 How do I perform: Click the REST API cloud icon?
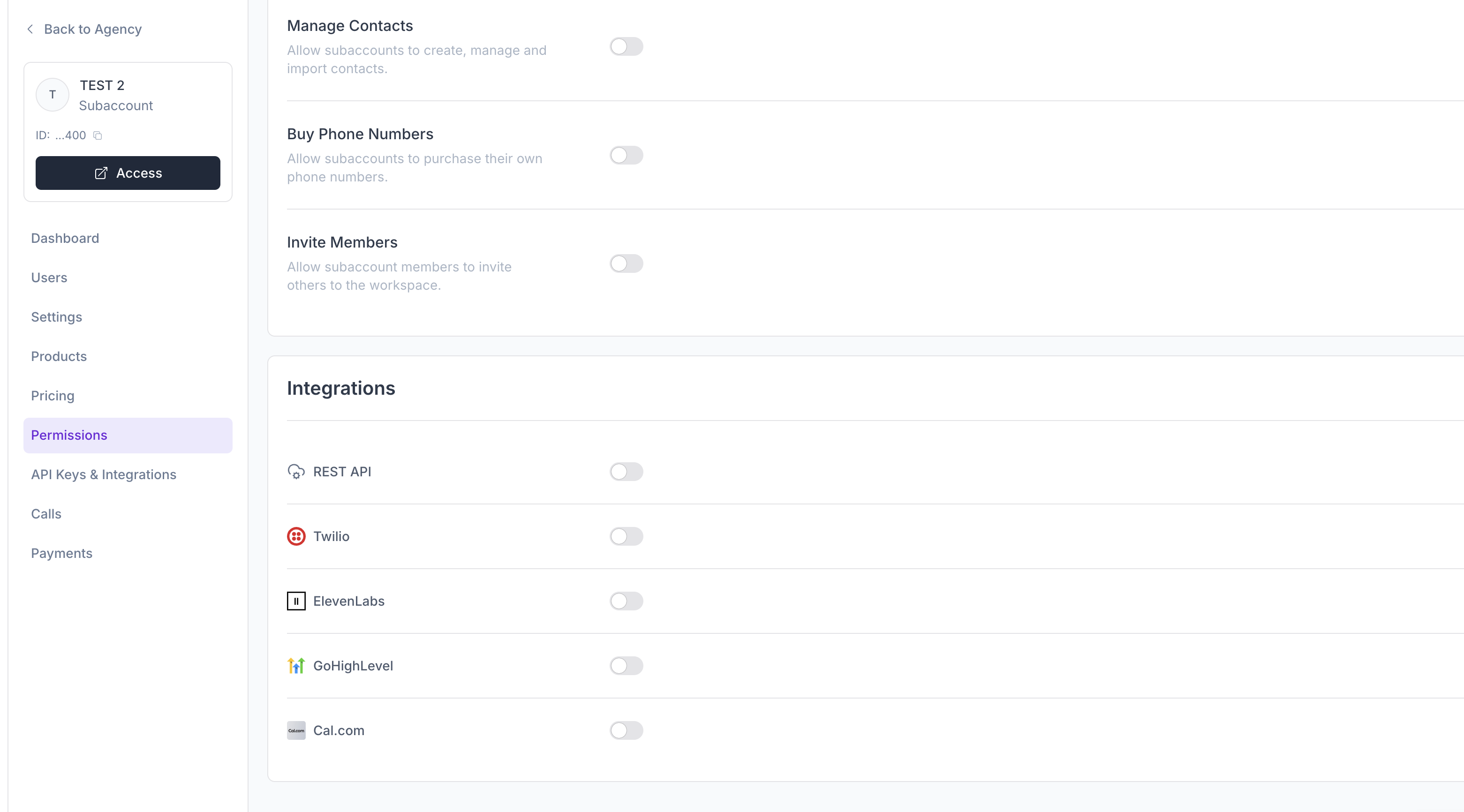click(x=296, y=472)
